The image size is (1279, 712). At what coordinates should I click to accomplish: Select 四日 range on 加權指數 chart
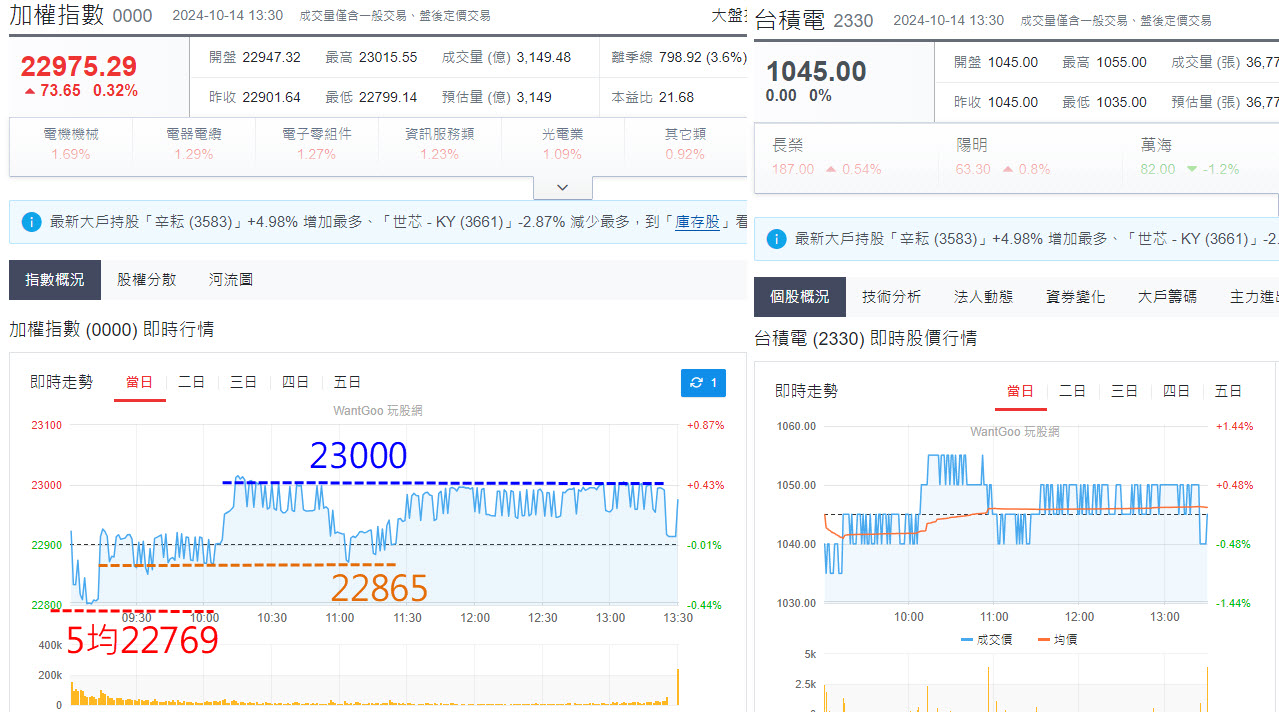(296, 382)
